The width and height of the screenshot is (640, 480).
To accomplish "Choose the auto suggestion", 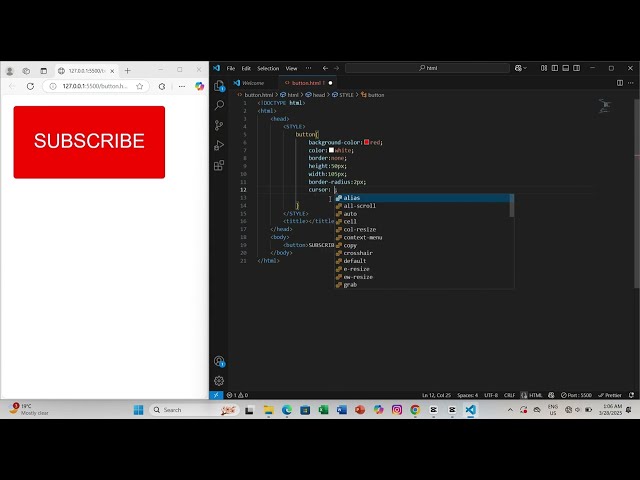I will pos(422,213).
